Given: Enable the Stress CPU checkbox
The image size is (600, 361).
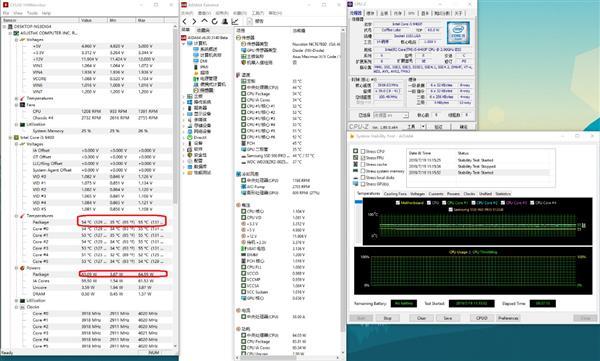Looking at the screenshot, I should 363,152.
